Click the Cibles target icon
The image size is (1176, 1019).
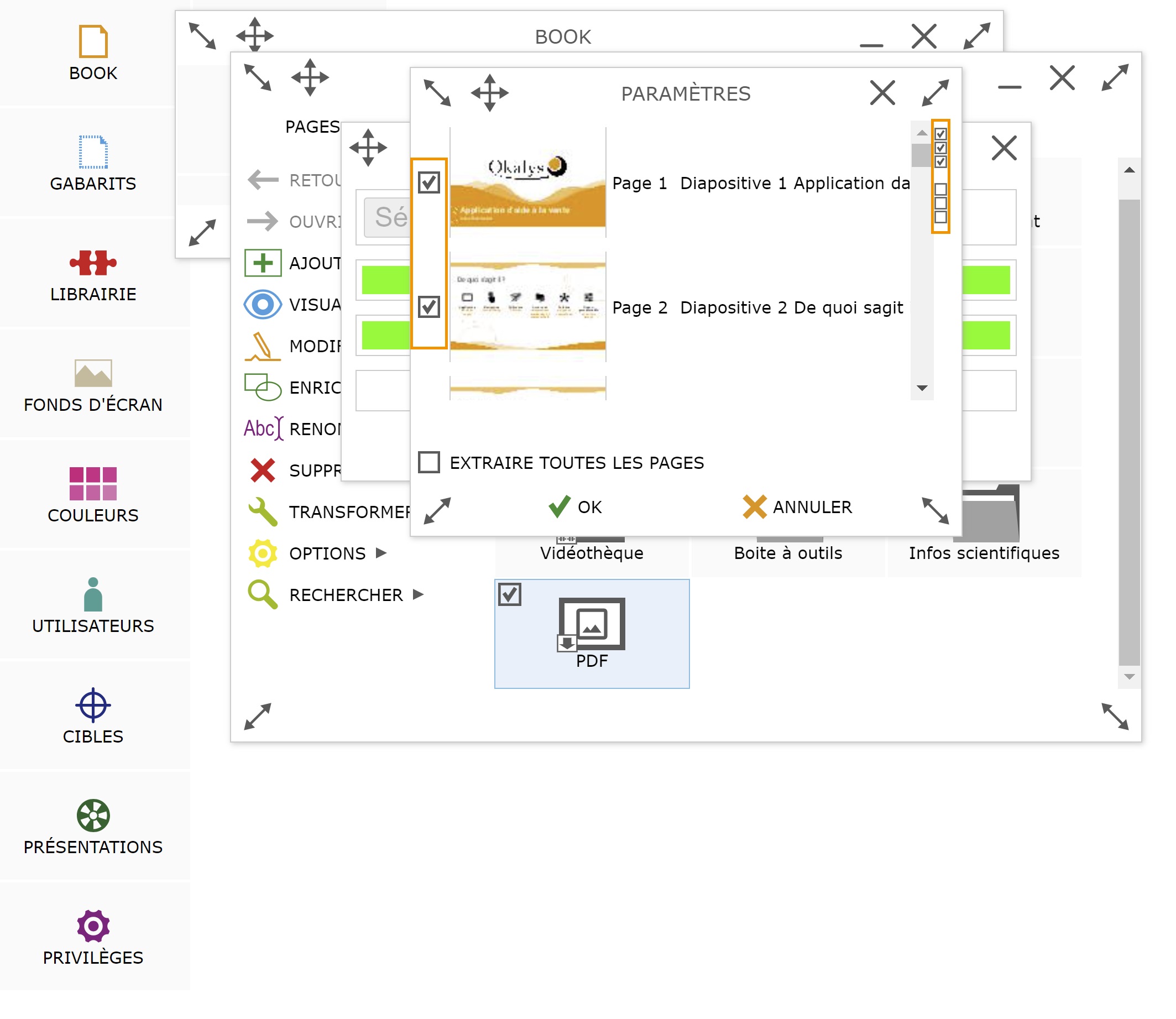[93, 706]
